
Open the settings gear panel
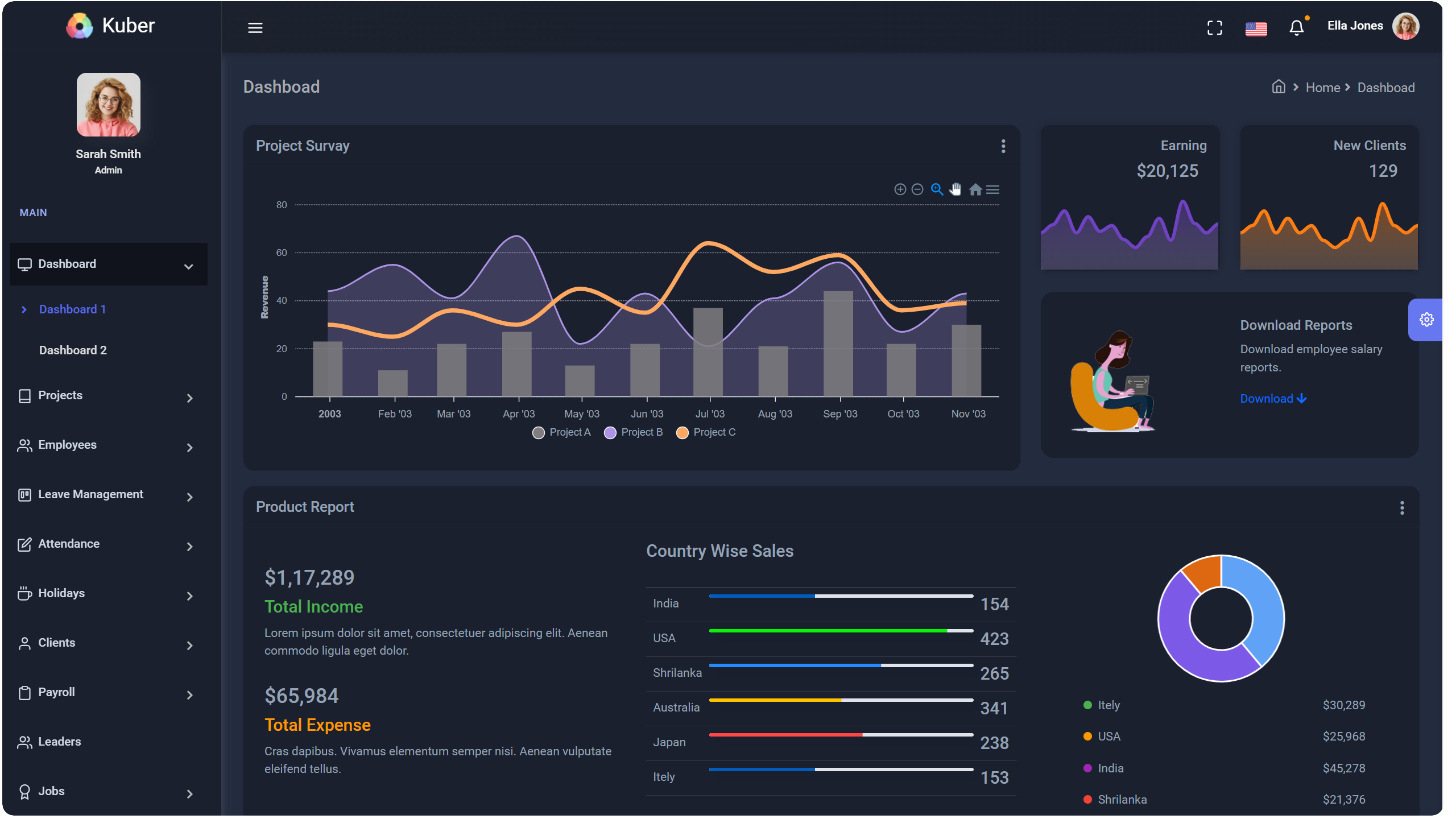click(x=1426, y=320)
